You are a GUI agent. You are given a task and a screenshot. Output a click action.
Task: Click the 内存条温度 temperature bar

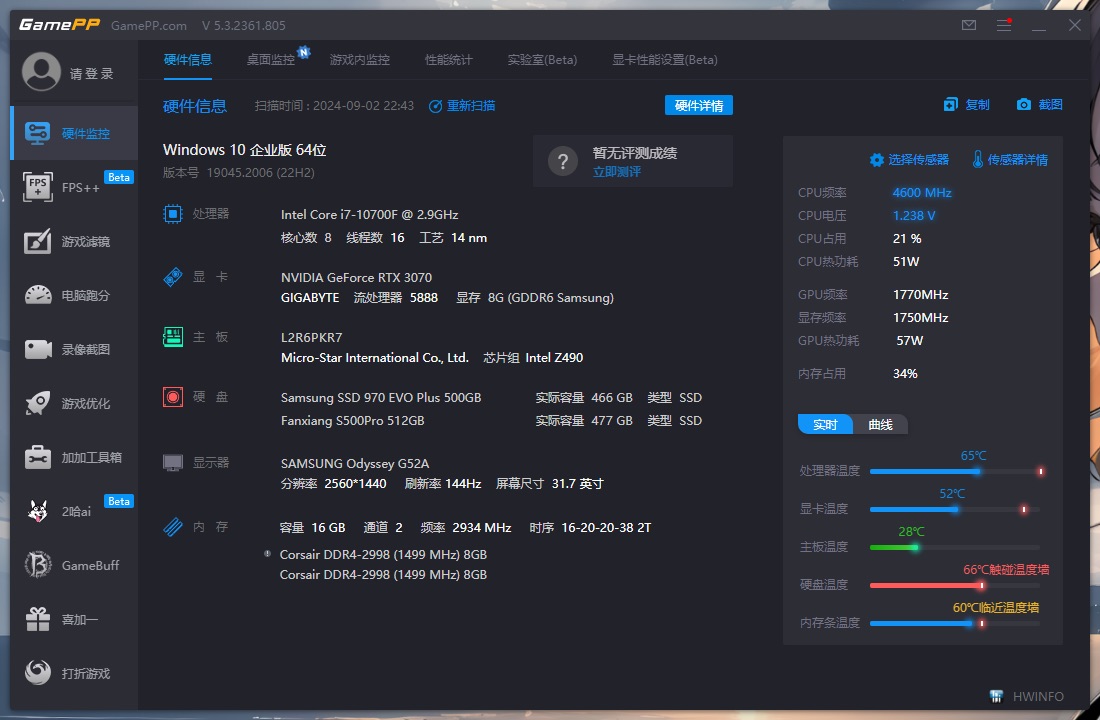955,623
